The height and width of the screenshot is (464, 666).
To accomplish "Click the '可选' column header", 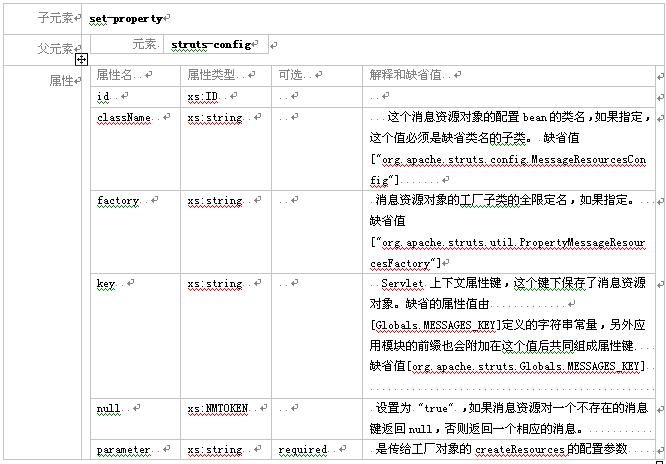I will coord(290,75).
